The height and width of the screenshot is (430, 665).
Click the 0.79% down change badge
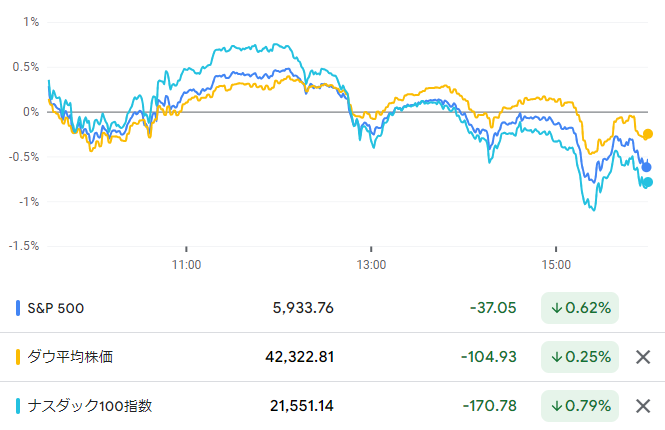580,406
